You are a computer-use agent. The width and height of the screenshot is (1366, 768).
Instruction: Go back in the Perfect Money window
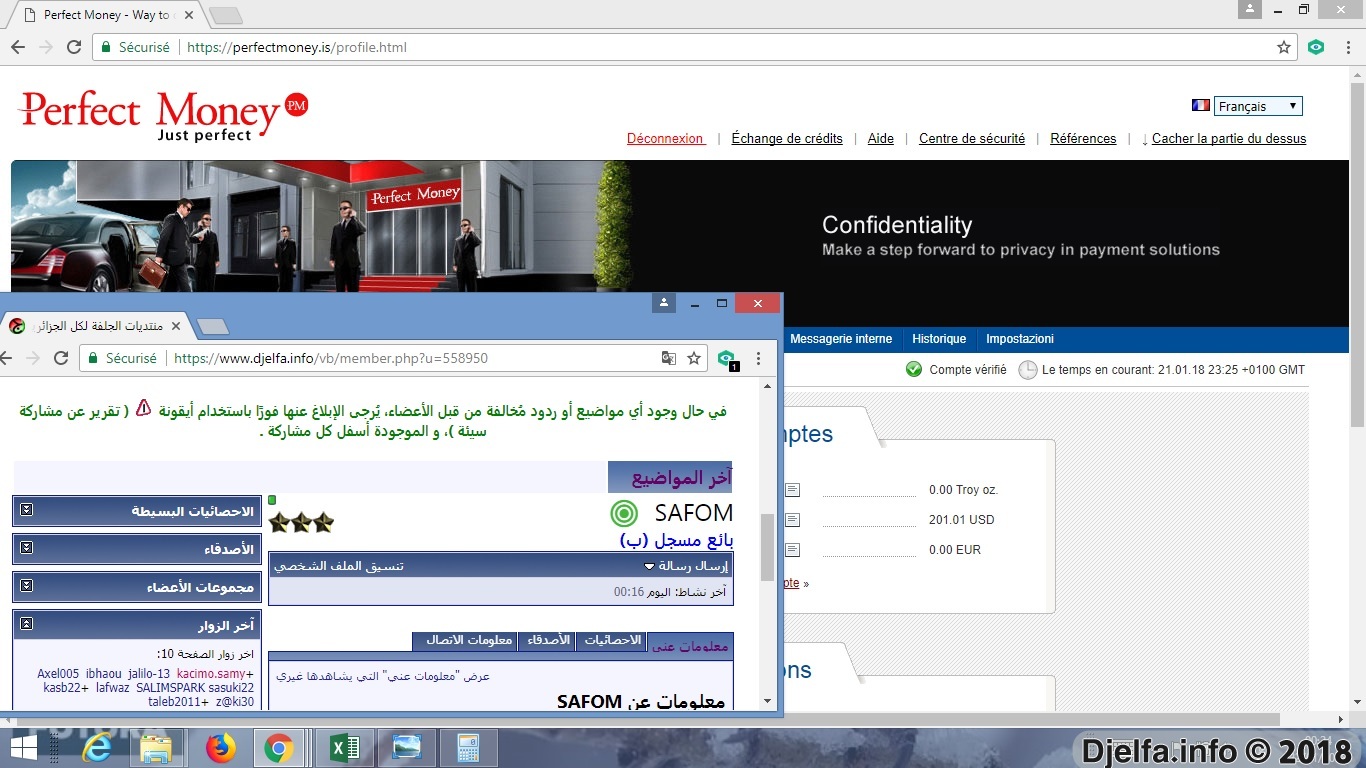(18, 47)
